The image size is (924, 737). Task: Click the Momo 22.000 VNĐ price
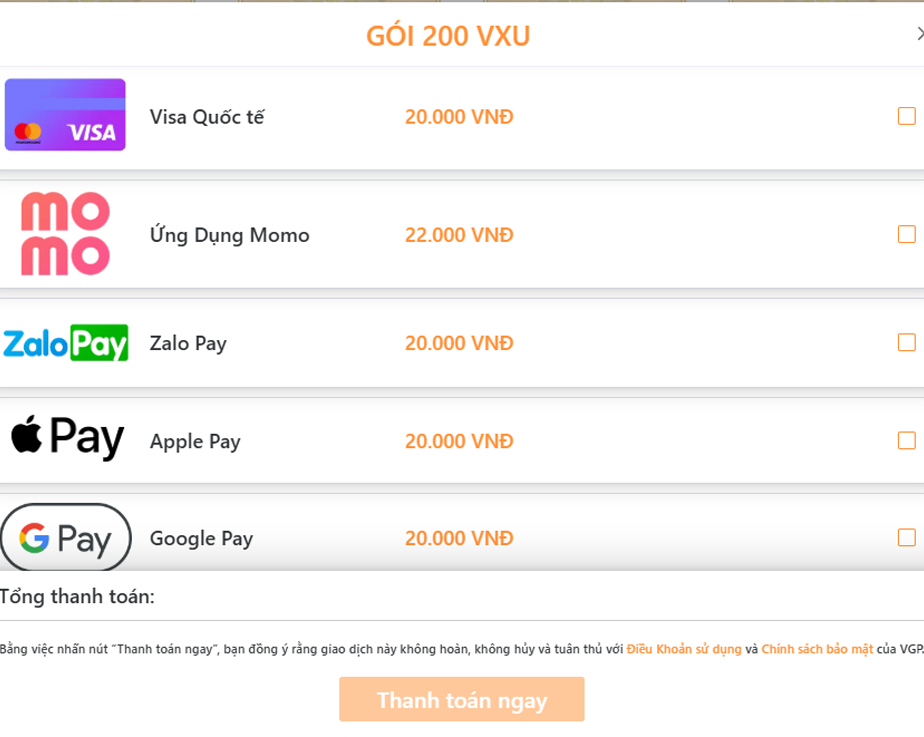click(x=459, y=235)
